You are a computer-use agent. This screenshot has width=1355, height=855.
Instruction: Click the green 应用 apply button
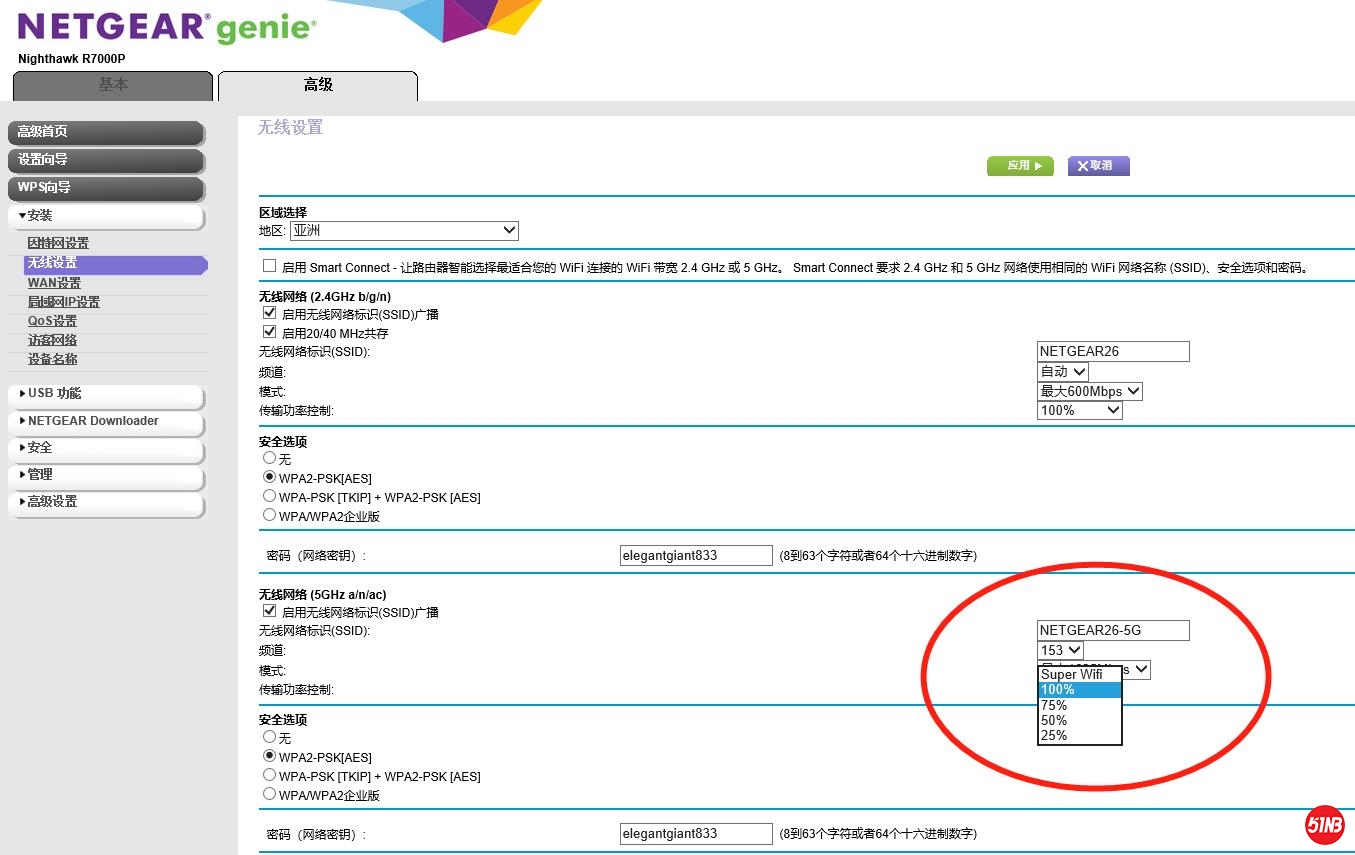click(1020, 166)
